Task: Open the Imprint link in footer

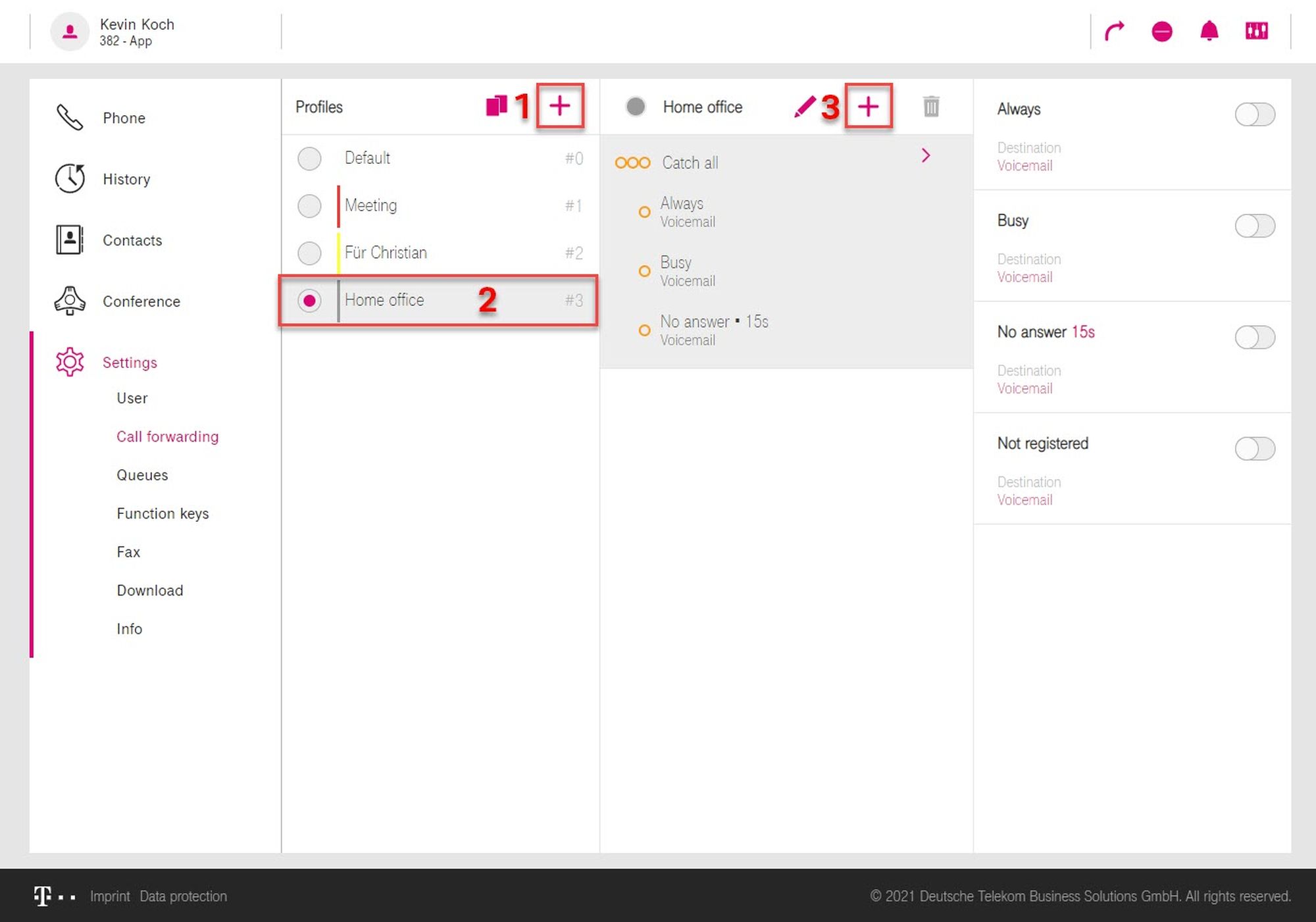Action: pyautogui.click(x=110, y=896)
